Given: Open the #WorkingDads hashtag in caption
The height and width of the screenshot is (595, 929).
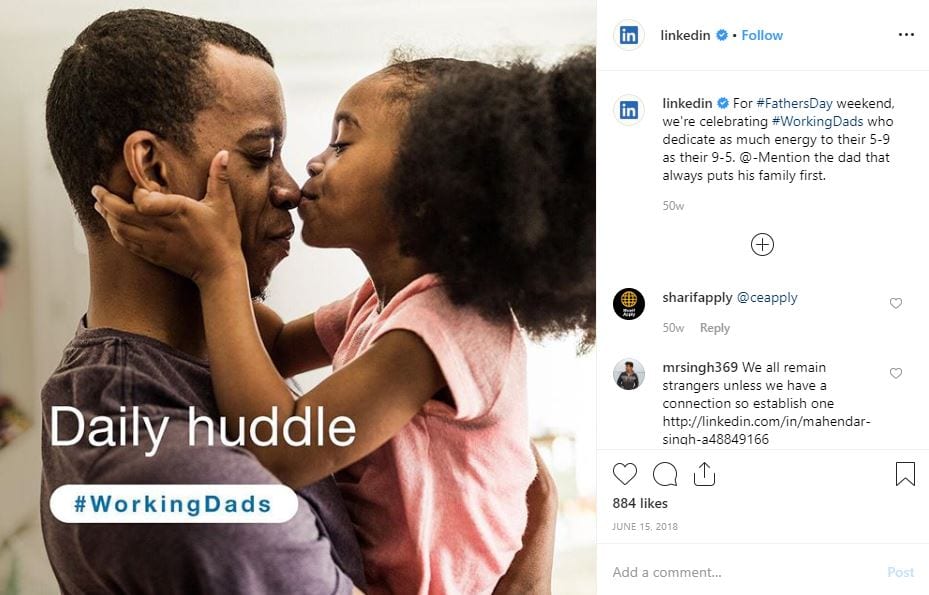Looking at the screenshot, I should (x=817, y=121).
